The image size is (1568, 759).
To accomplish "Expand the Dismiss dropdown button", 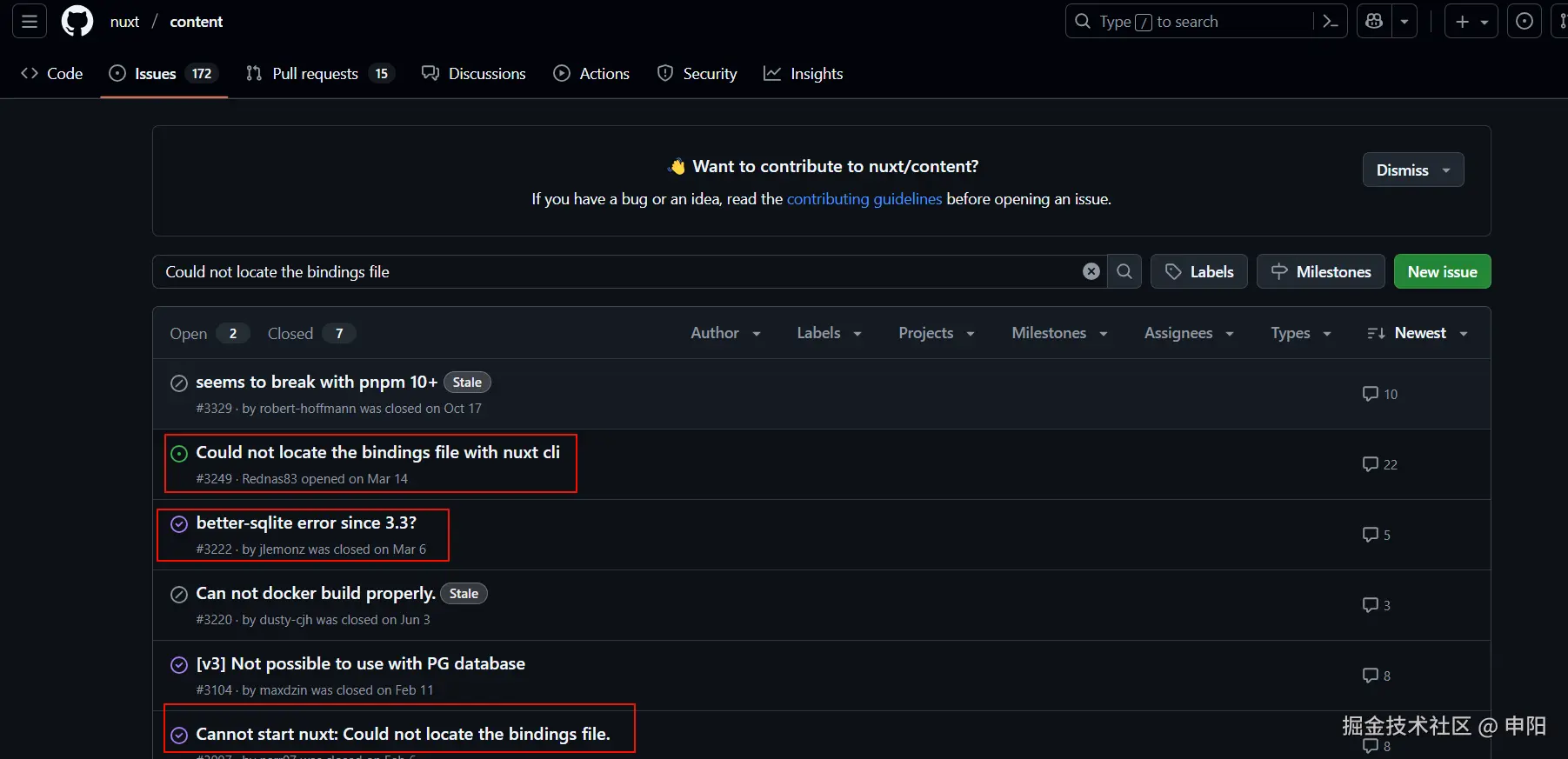I will [1413, 170].
